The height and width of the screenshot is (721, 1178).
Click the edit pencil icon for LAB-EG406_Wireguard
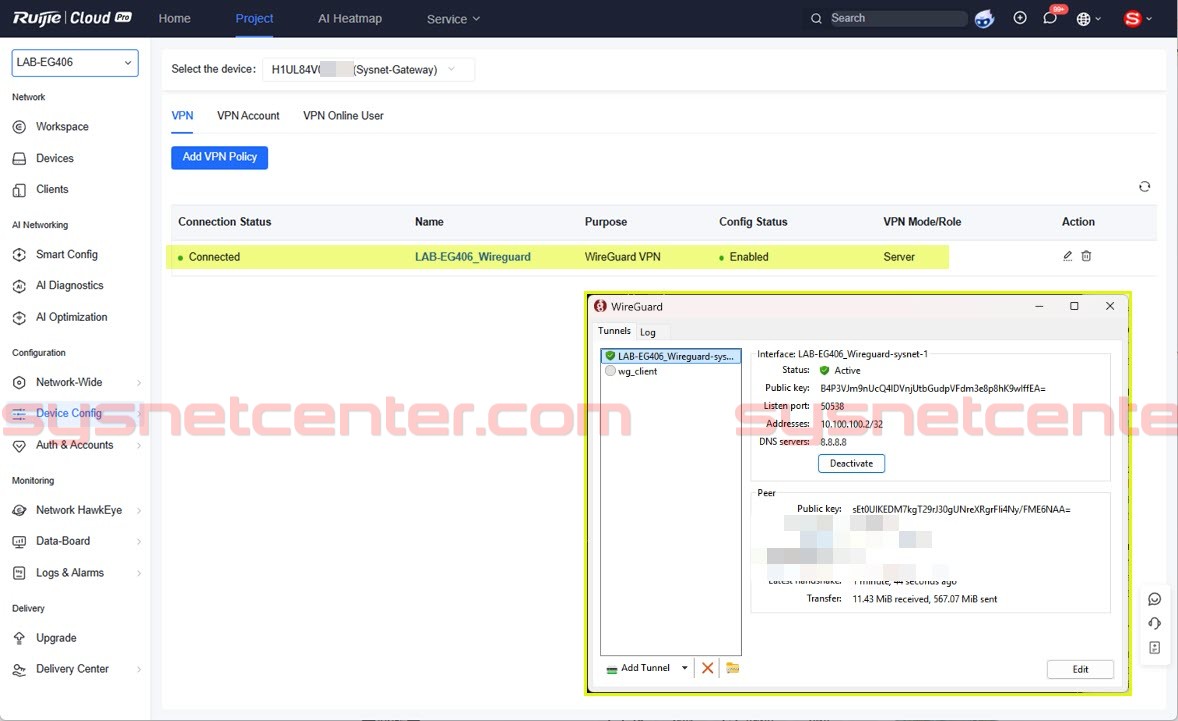pos(1067,257)
